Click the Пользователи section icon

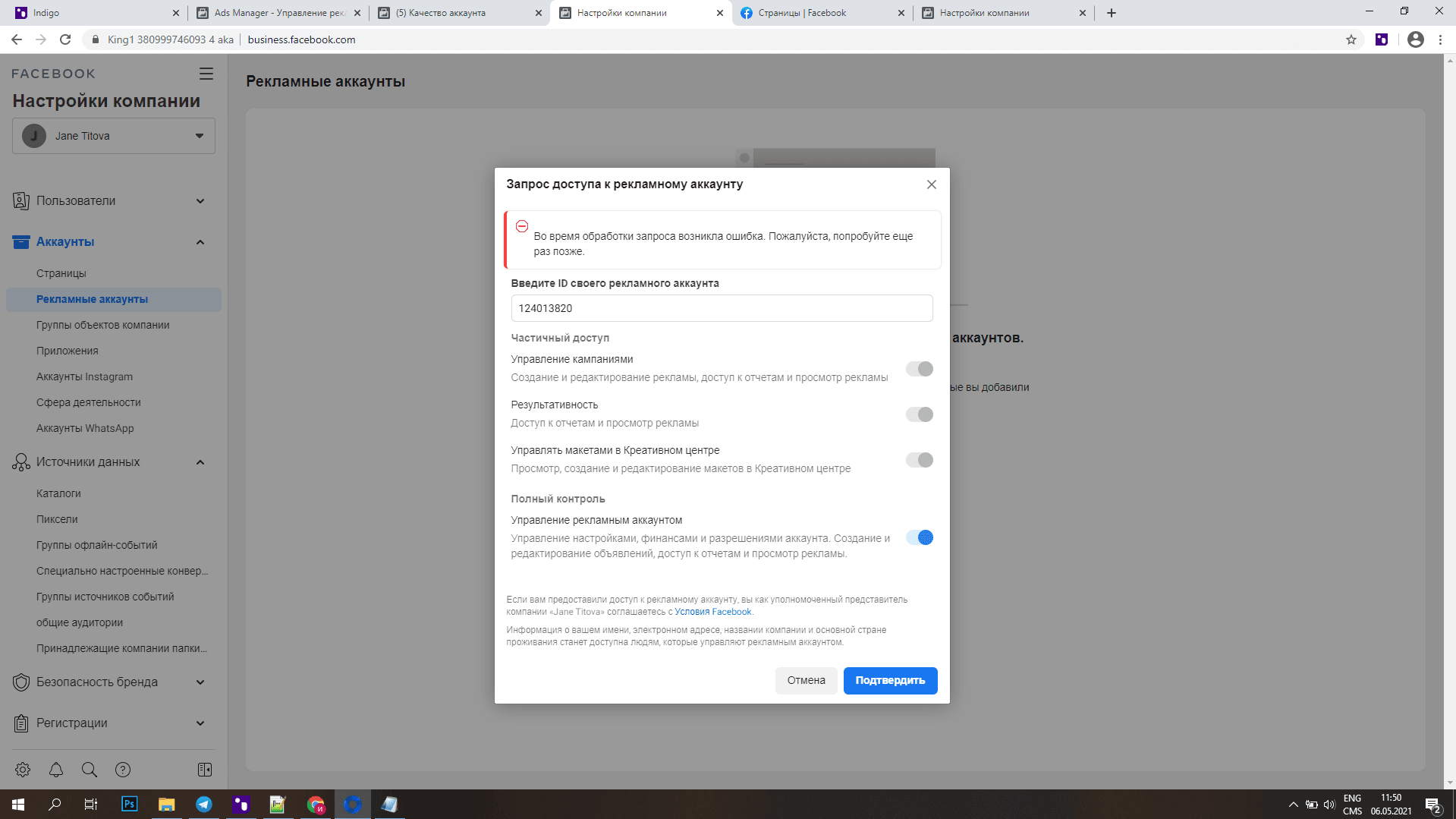click(x=21, y=201)
